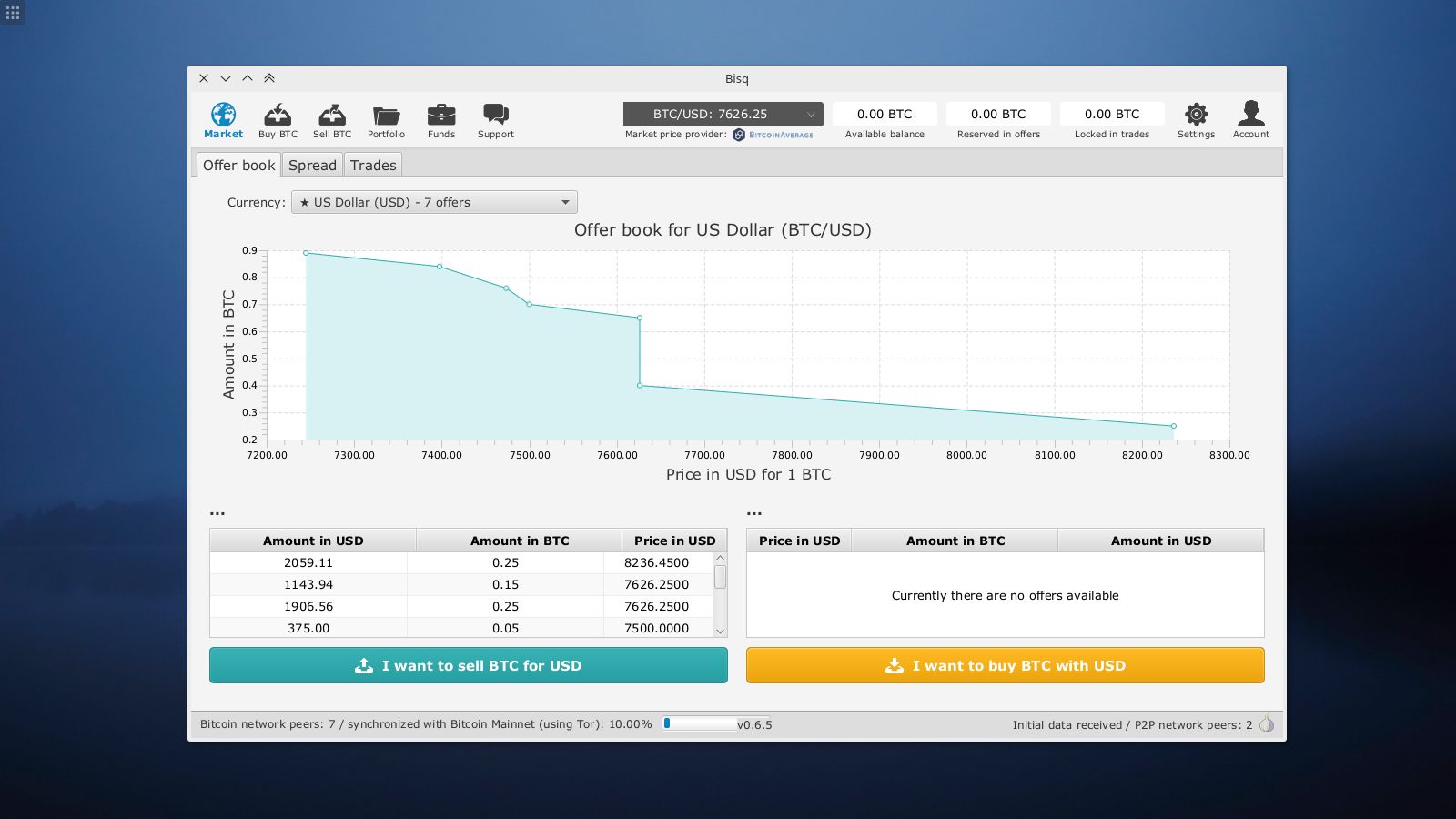The image size is (1456, 819).
Task: Click I want to sell BTC for USD
Action: tap(469, 665)
